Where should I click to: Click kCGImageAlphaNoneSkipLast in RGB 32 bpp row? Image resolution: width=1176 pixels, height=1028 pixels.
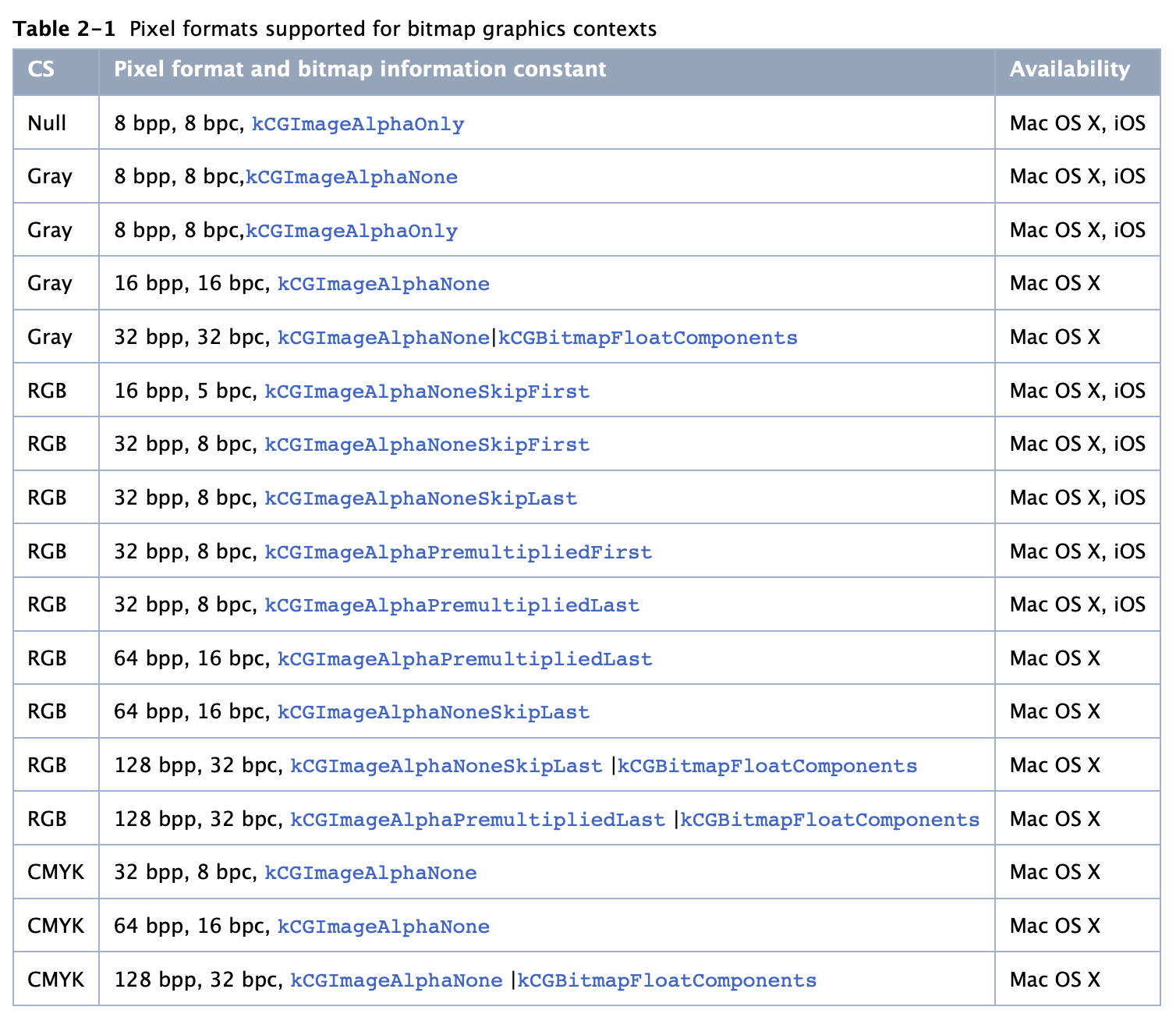point(420,498)
